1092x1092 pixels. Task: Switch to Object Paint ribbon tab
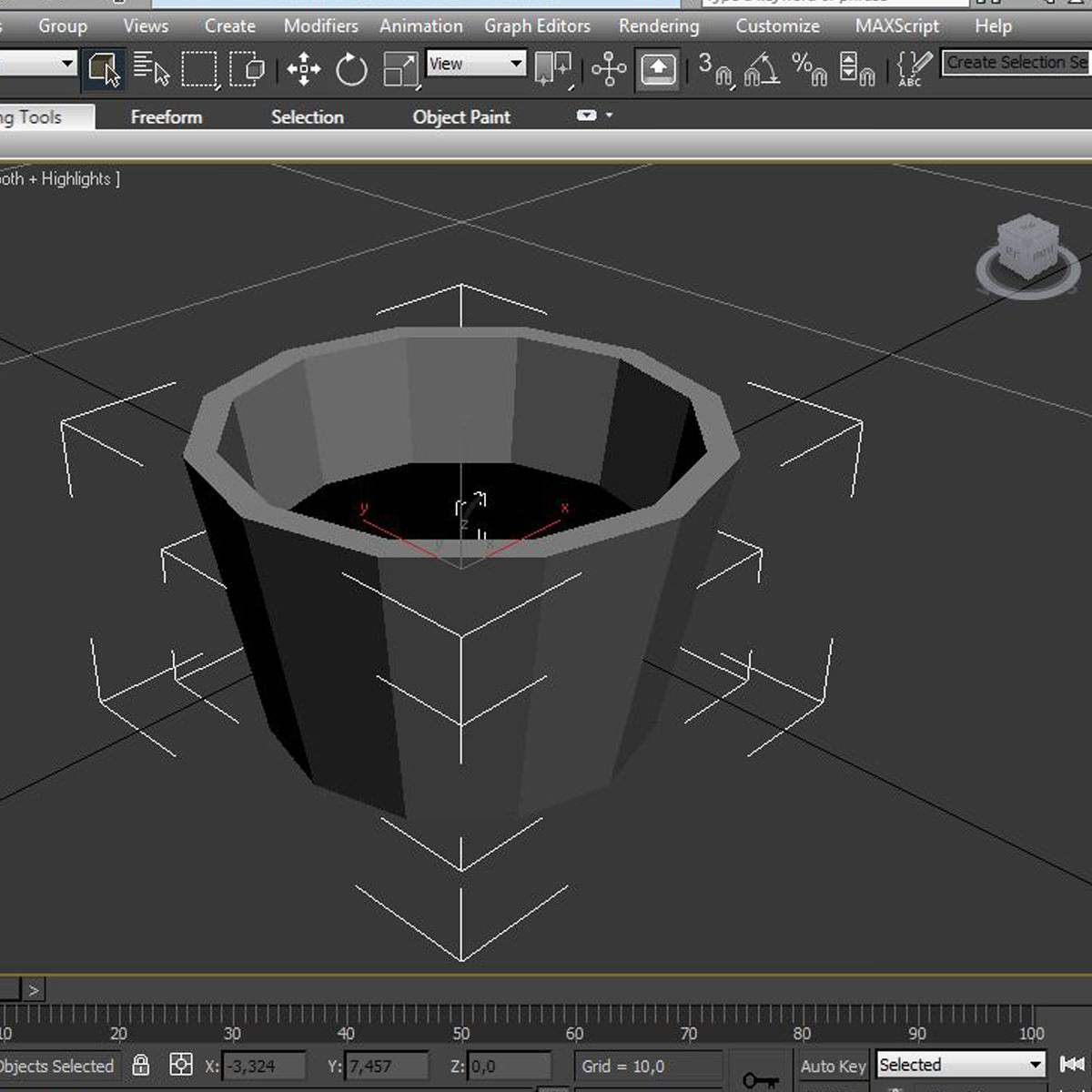coord(461,117)
